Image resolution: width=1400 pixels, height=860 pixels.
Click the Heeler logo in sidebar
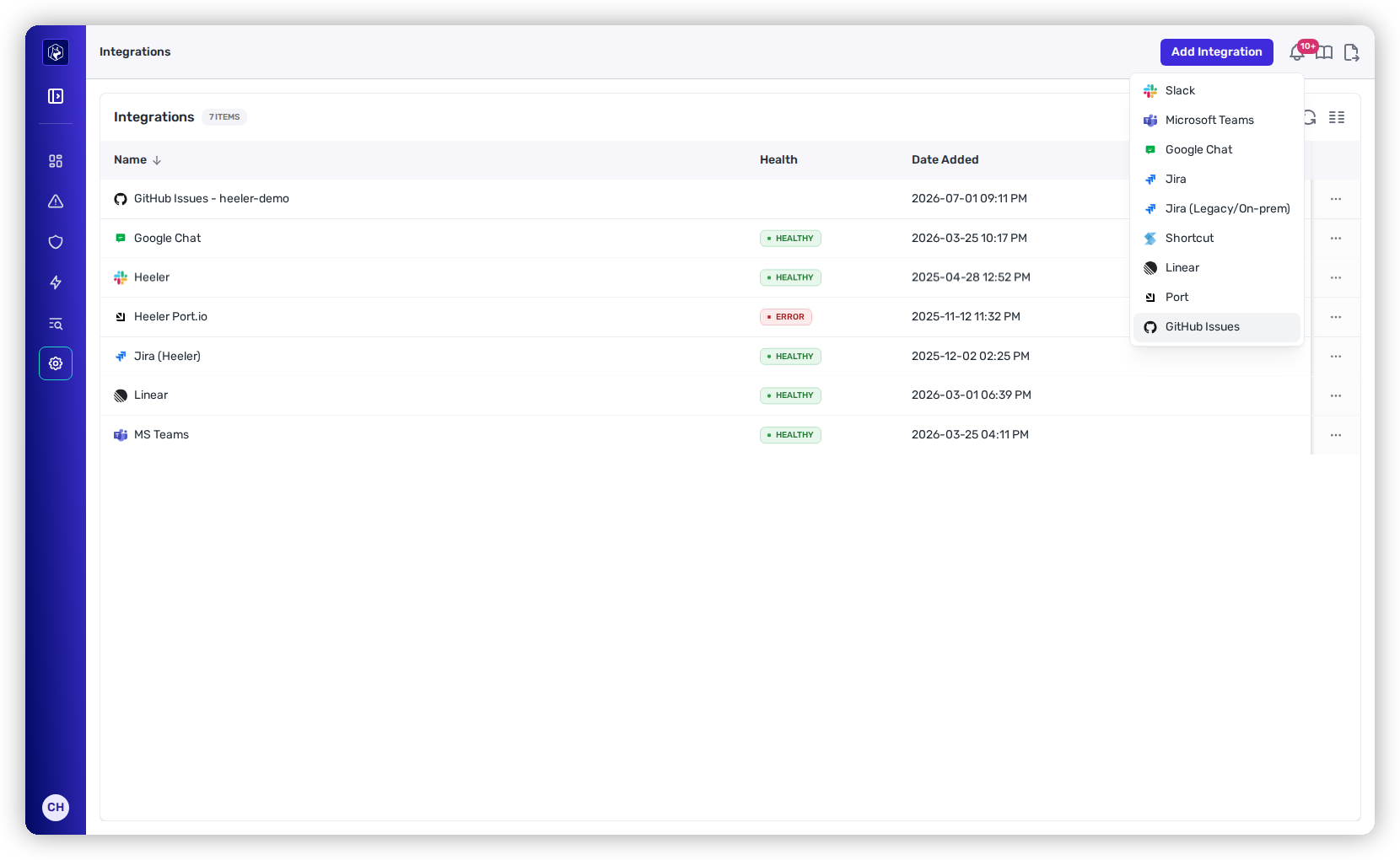pyautogui.click(x=56, y=52)
